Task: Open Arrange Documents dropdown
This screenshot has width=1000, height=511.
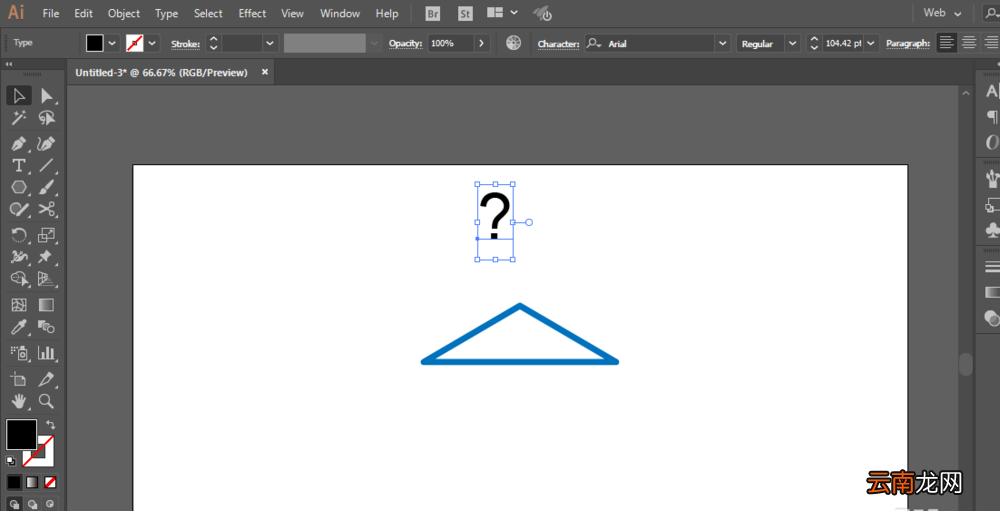Action: click(x=502, y=13)
